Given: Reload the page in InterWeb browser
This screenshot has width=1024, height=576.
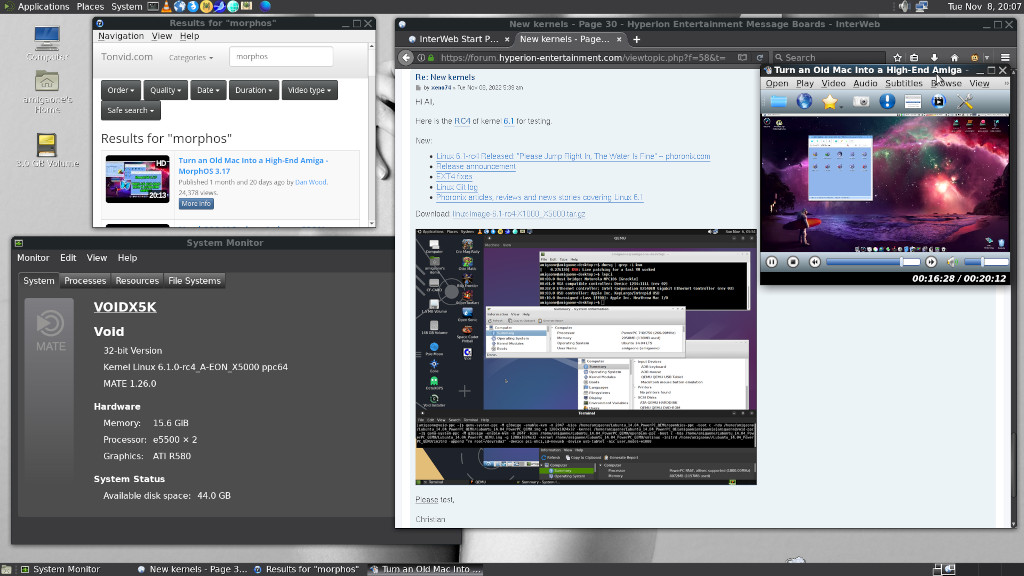Looking at the screenshot, I should [760, 57].
